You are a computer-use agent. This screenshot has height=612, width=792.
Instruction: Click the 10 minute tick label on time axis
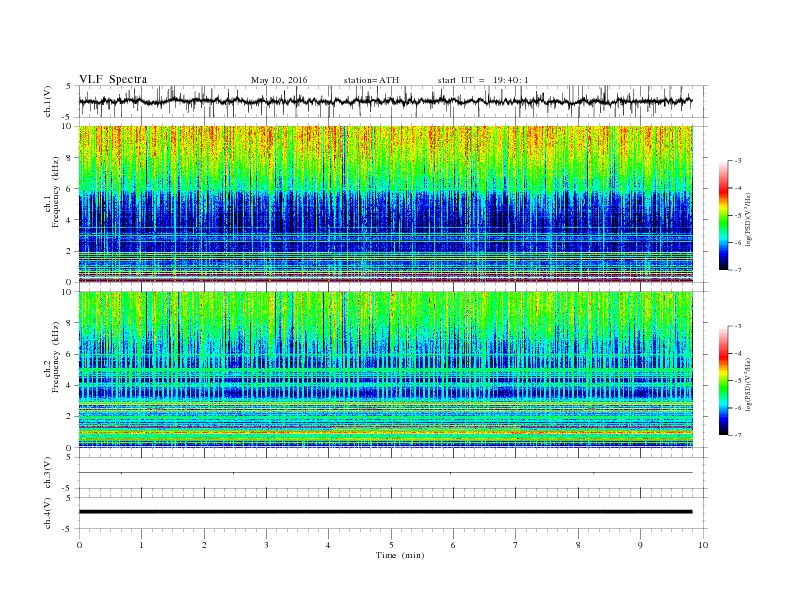point(703,545)
